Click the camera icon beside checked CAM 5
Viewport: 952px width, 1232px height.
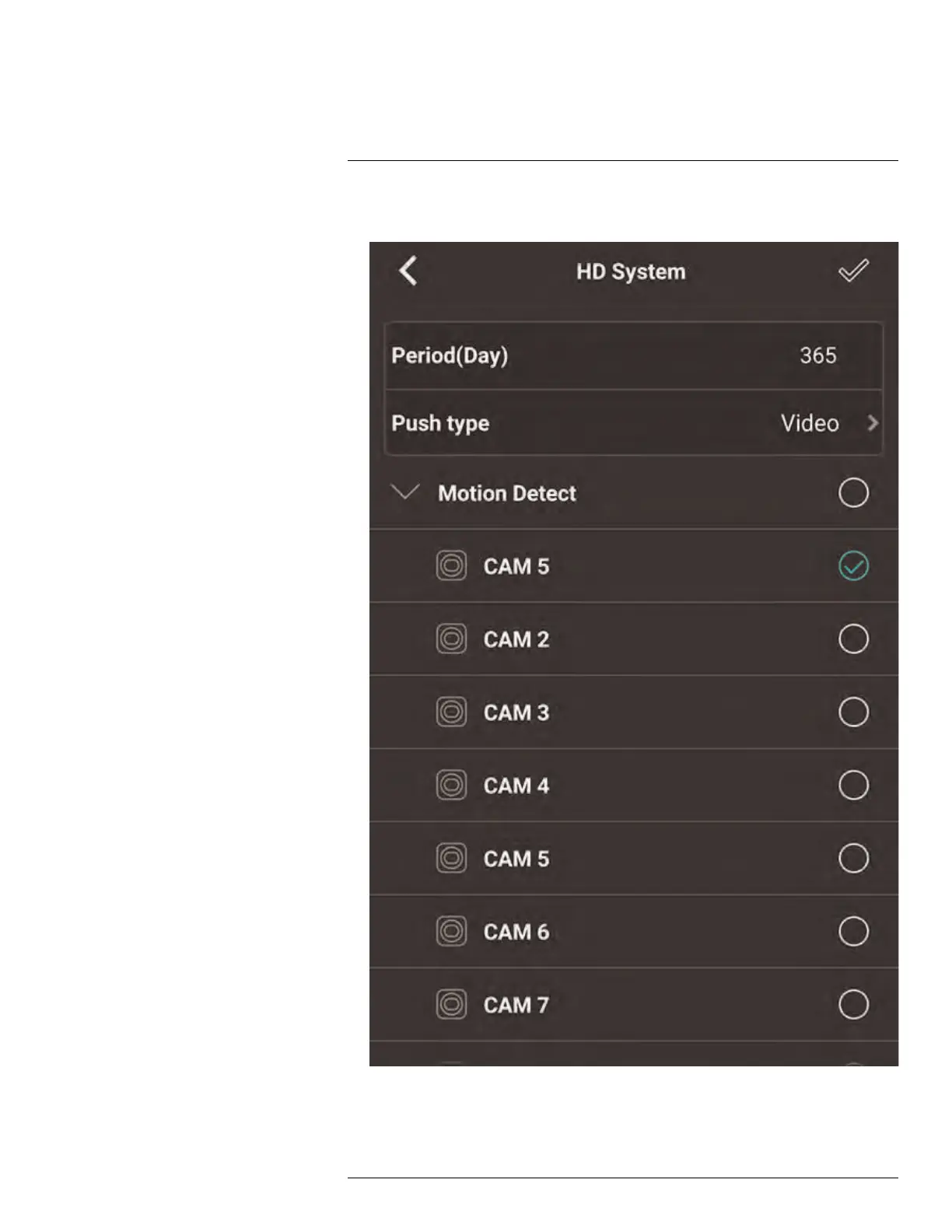click(451, 566)
